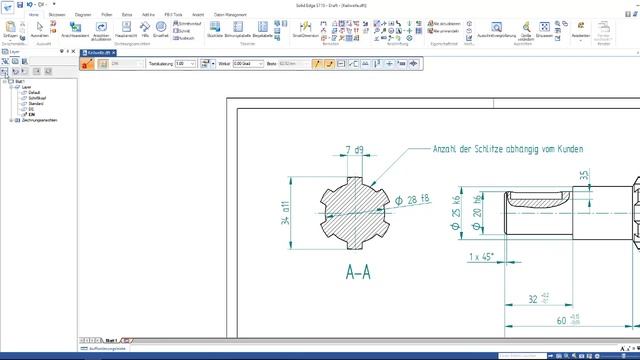Collapse the Blatt1 tree node
This screenshot has width=640, height=360.
click(4, 82)
